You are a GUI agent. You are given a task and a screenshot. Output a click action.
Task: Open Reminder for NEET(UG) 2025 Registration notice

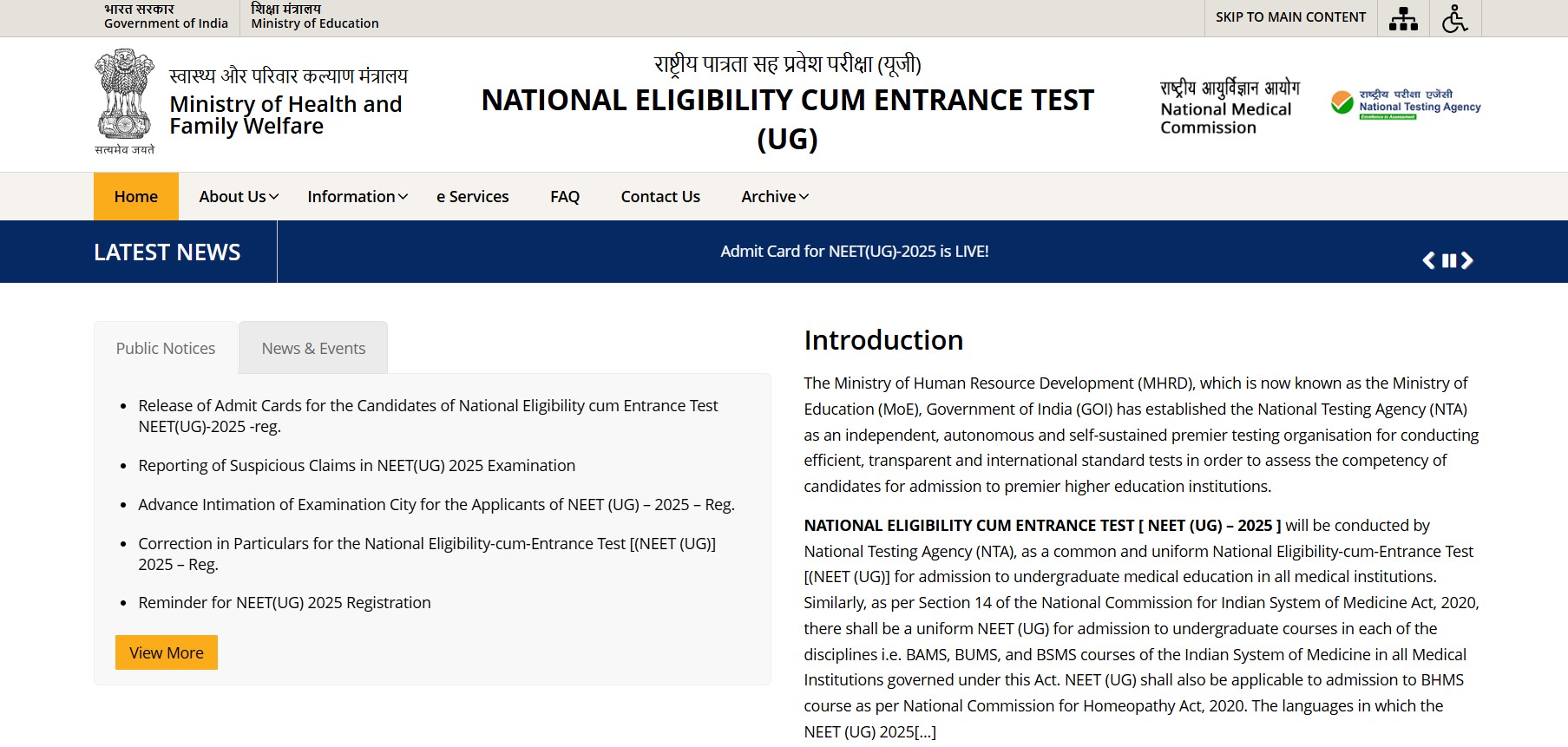click(285, 602)
